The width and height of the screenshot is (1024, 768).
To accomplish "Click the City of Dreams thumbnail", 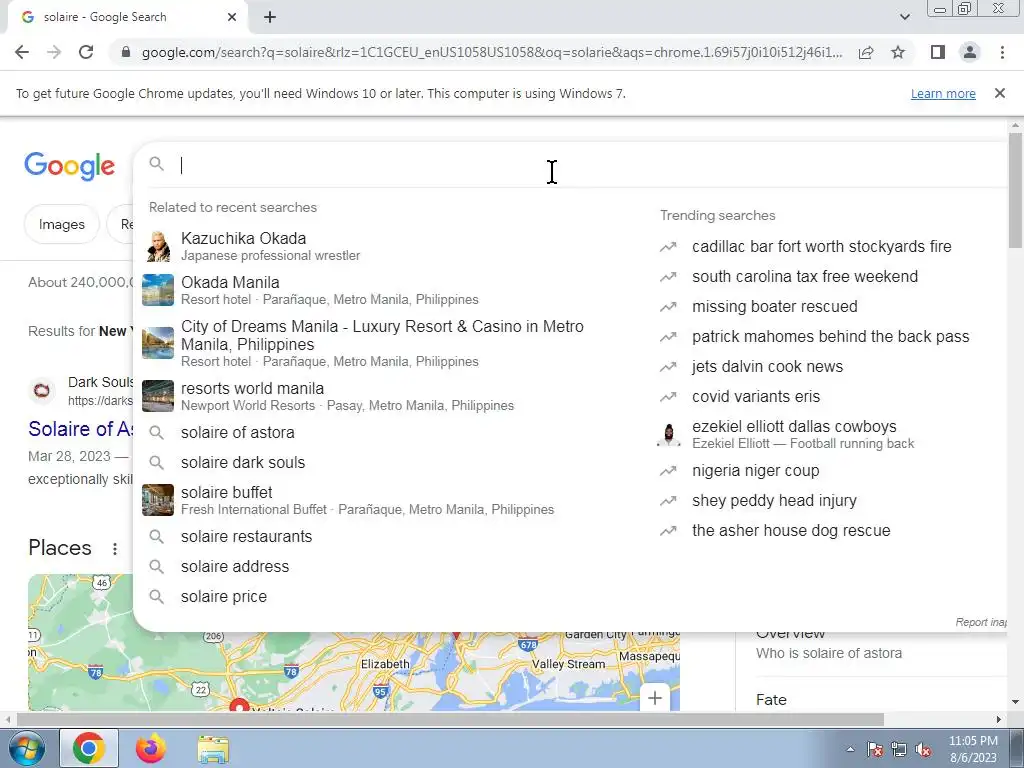I will tap(158, 344).
